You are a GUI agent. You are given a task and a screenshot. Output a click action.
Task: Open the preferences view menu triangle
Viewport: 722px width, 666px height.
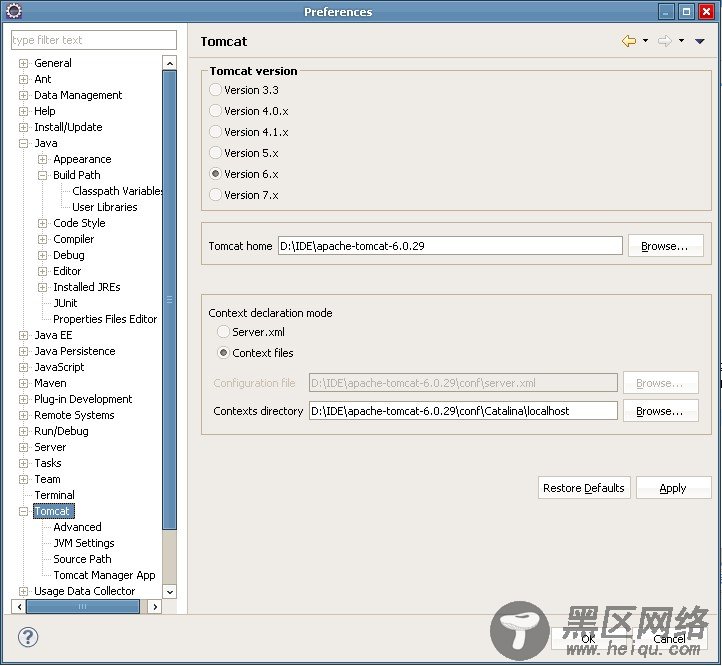699,41
